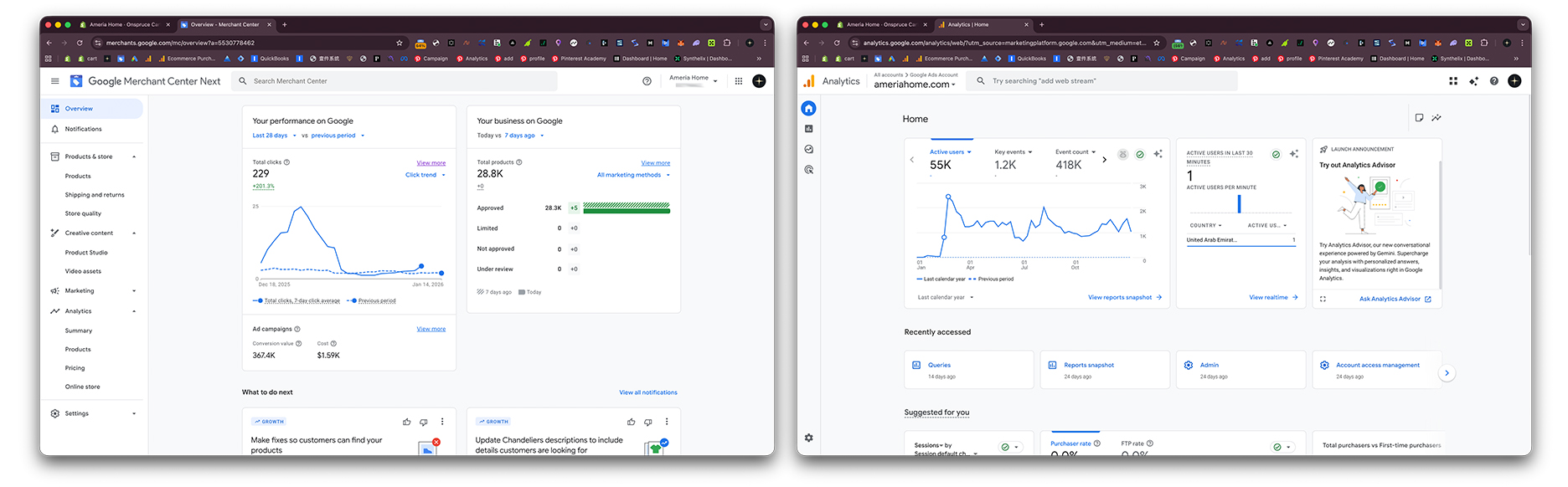1568x487 pixels.
Task: Click the Analytics Advisor sparkle in the header
Action: tap(1473, 81)
